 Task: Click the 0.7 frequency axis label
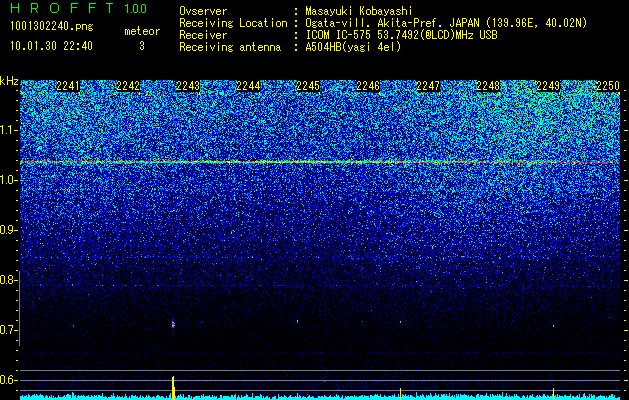7,330
